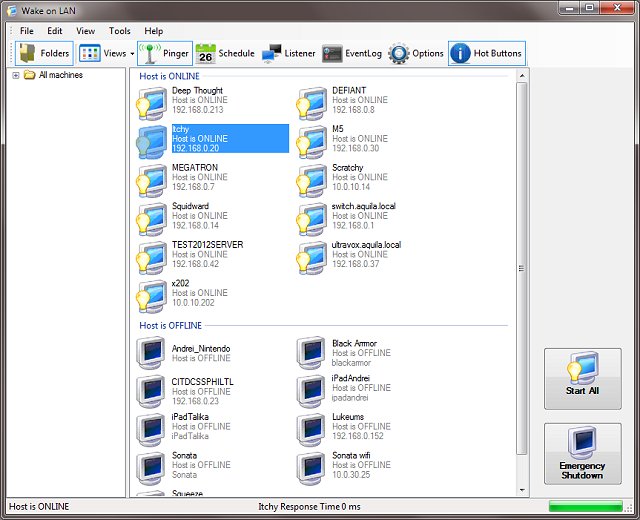Screen dimensions: 640x520
Task: Select the MEGATRON online host icon
Action: (151, 180)
